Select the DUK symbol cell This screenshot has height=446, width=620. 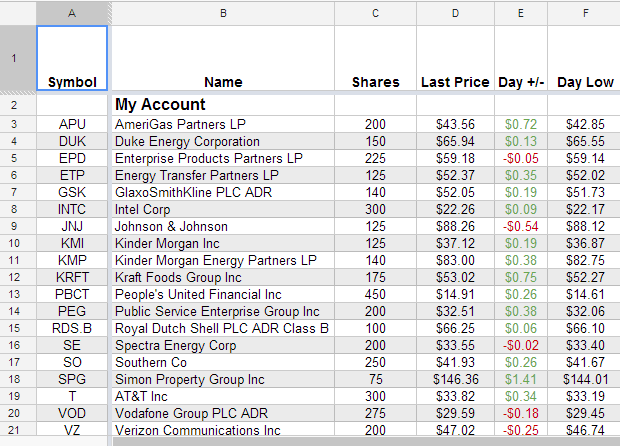(x=72, y=141)
